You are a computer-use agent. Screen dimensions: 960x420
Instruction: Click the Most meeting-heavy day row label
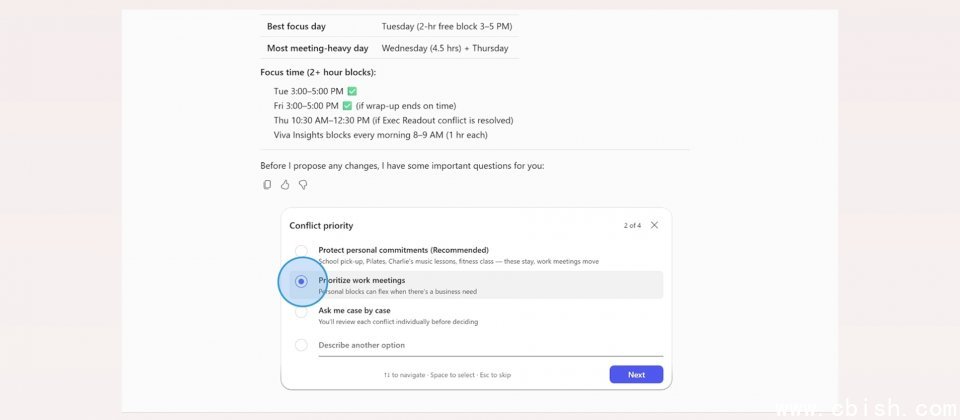click(x=317, y=48)
